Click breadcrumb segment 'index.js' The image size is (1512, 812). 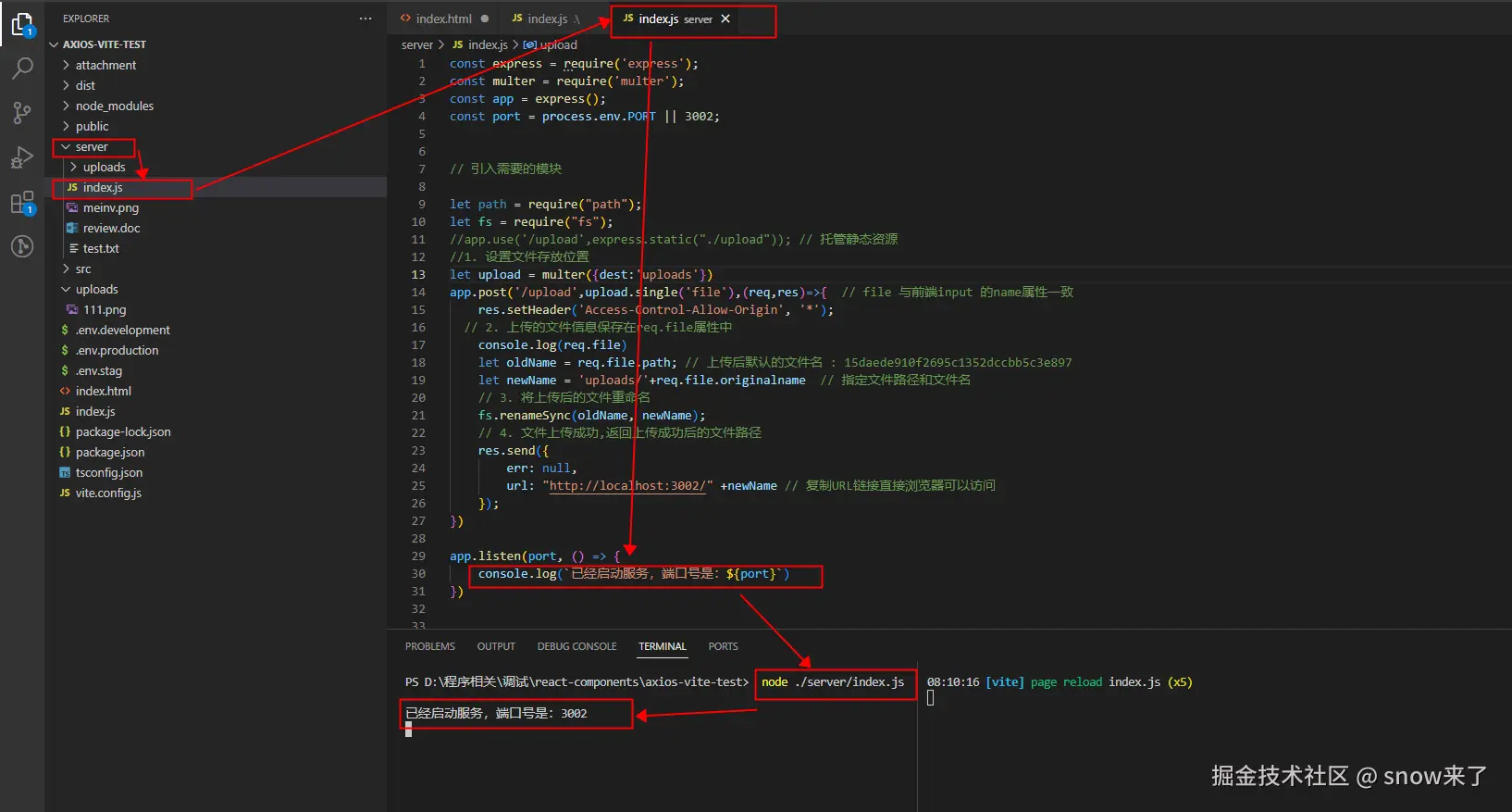click(479, 44)
